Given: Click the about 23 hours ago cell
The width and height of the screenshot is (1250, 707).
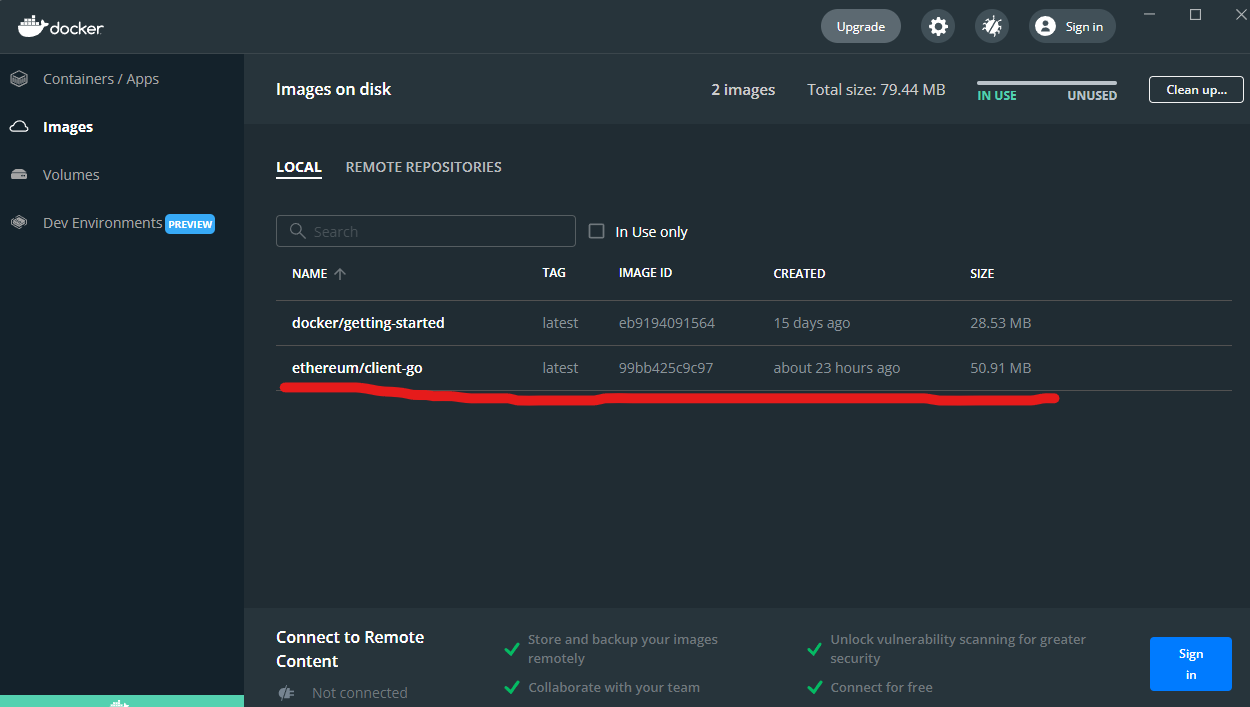Looking at the screenshot, I should (837, 368).
